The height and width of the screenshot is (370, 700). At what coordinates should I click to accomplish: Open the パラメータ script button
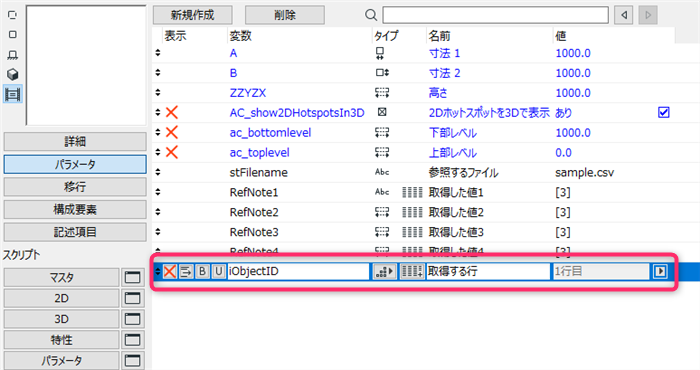[x=61, y=361]
